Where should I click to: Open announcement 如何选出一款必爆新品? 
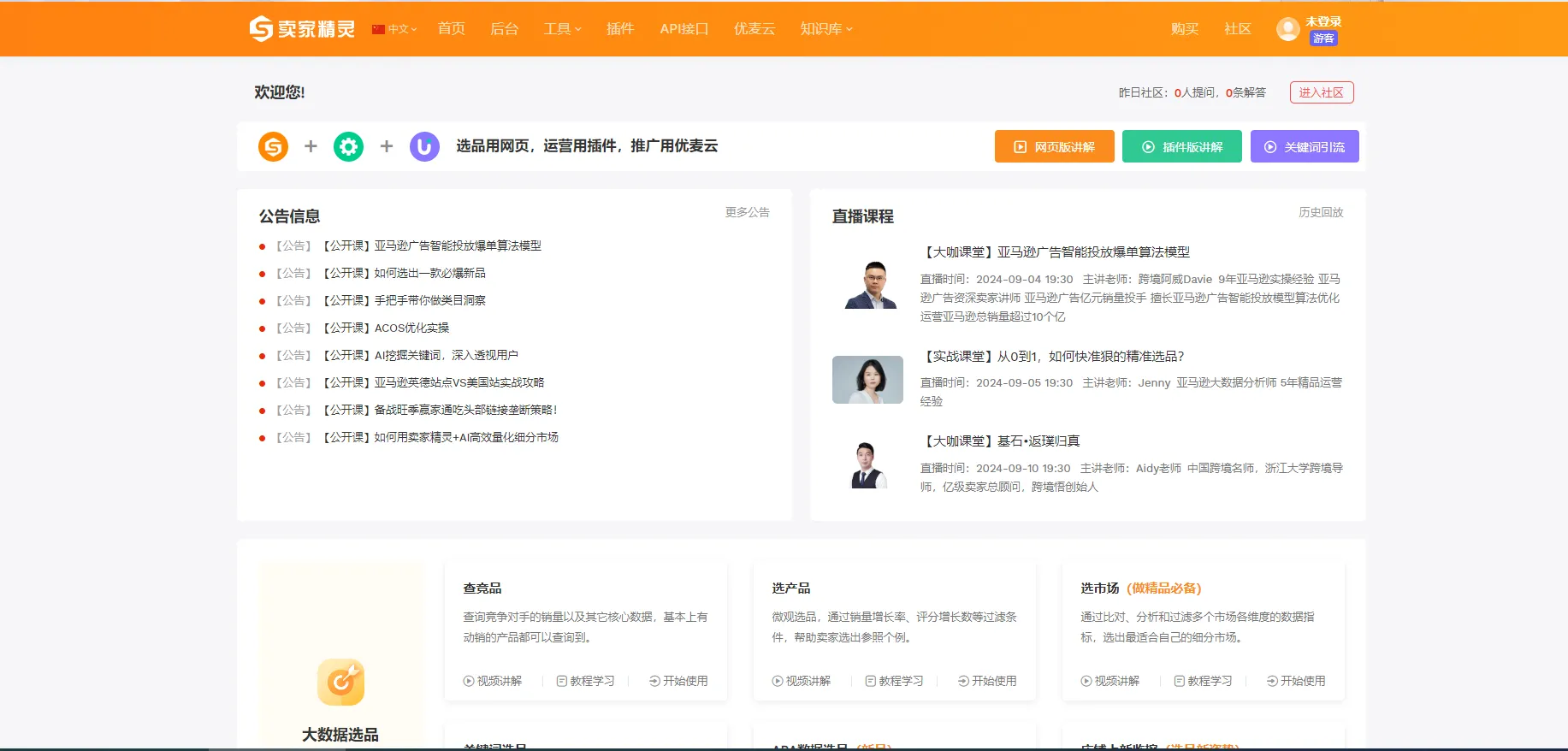(x=404, y=273)
